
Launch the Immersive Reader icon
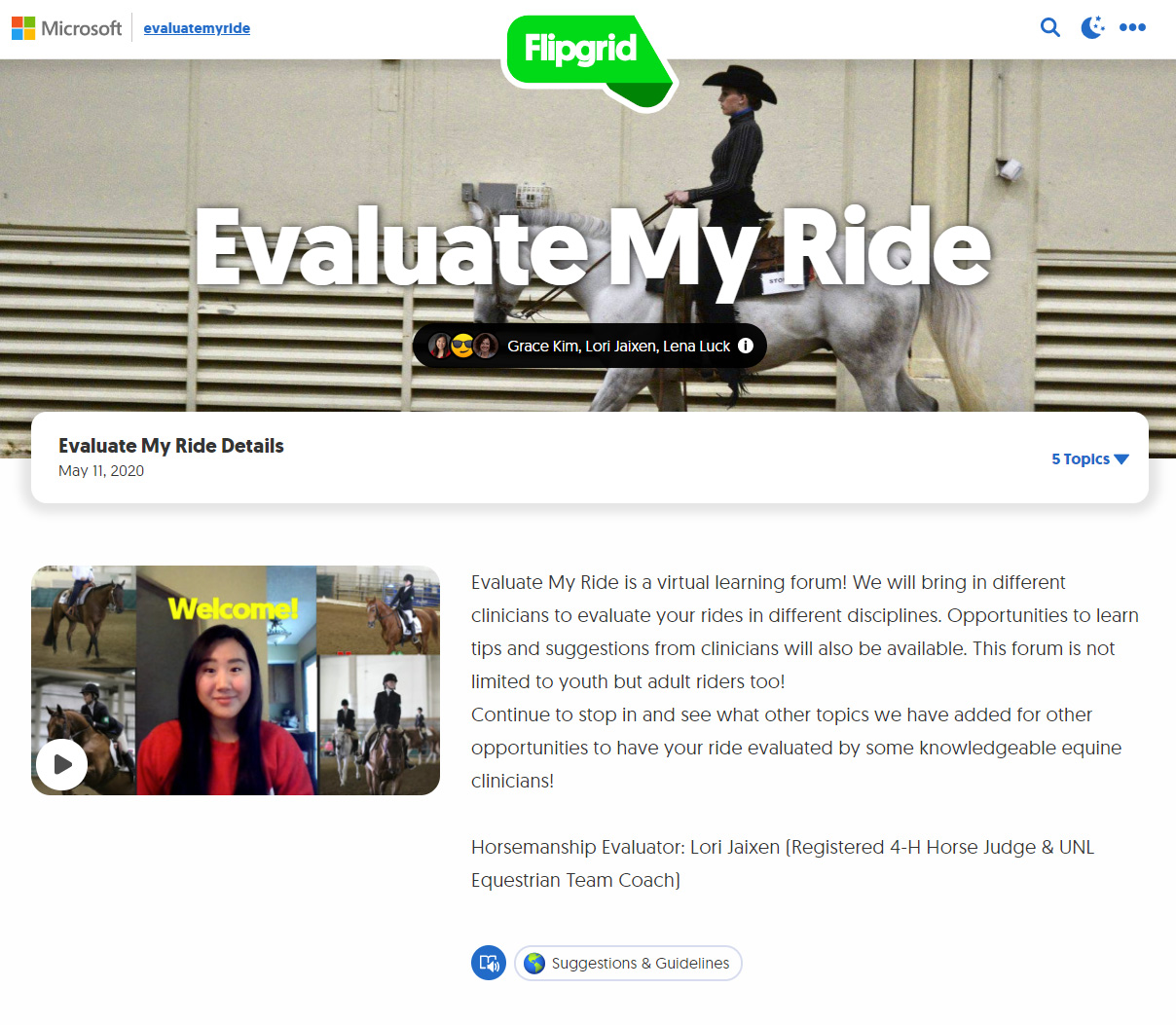tap(489, 963)
